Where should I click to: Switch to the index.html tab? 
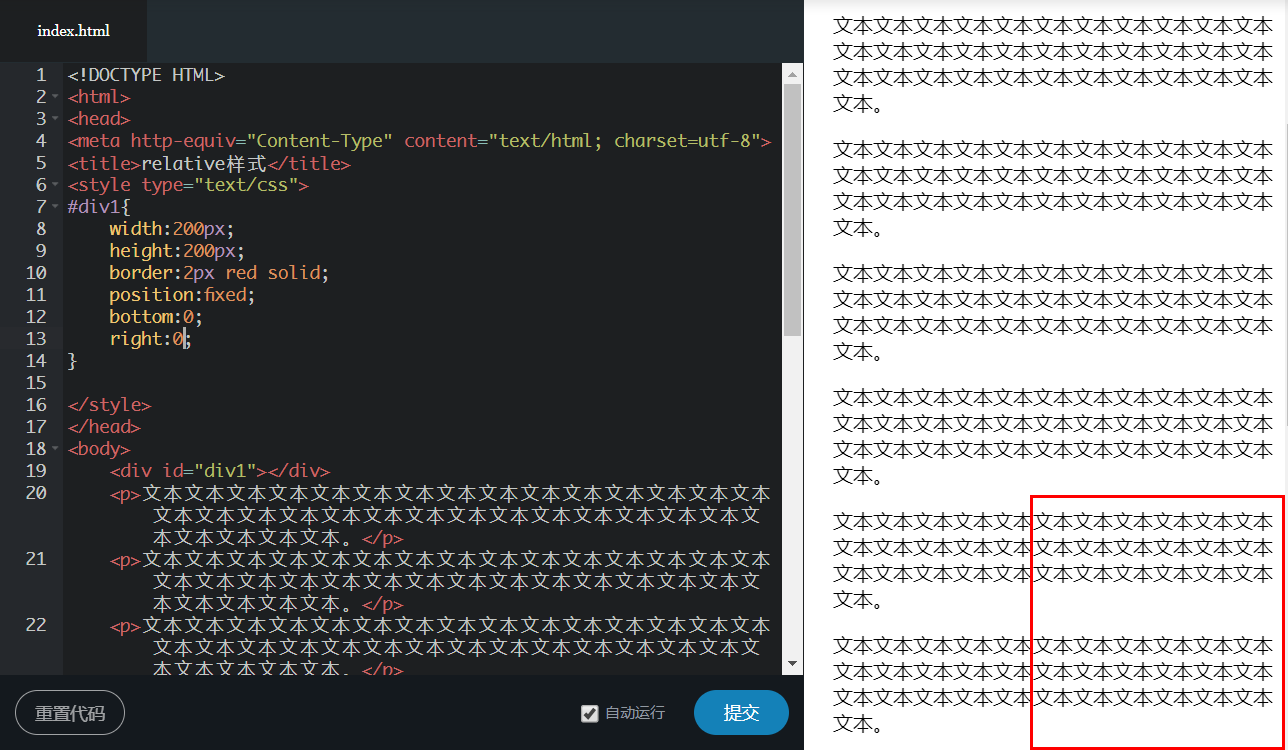[73, 31]
